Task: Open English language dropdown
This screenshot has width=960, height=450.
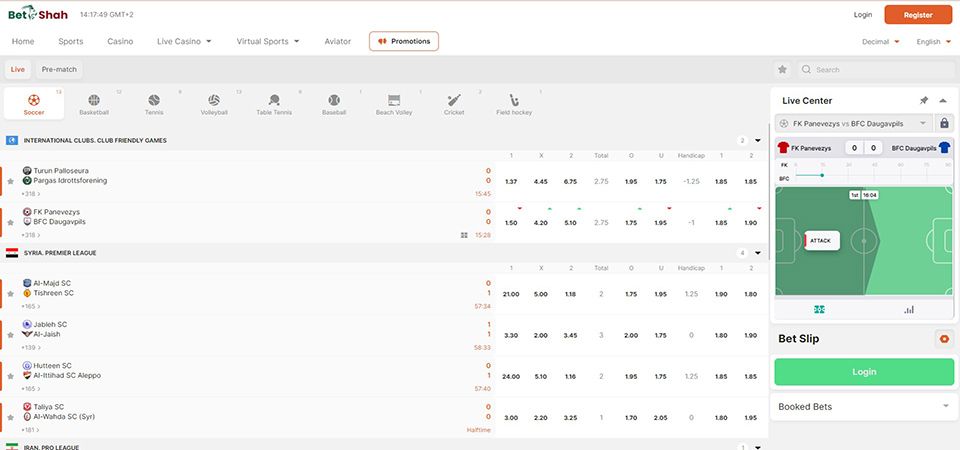Action: pos(934,42)
